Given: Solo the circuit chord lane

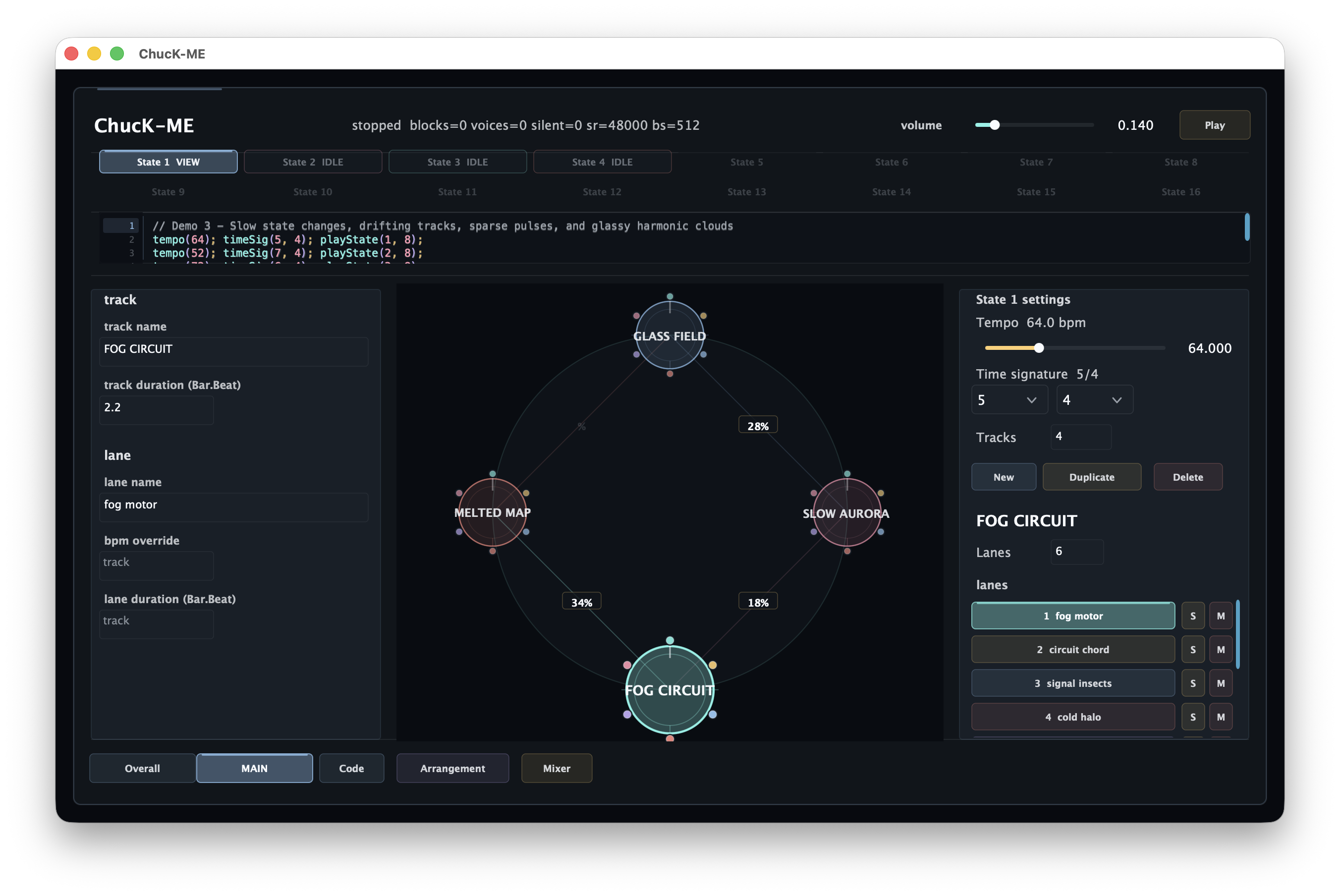Looking at the screenshot, I should (x=1193, y=650).
